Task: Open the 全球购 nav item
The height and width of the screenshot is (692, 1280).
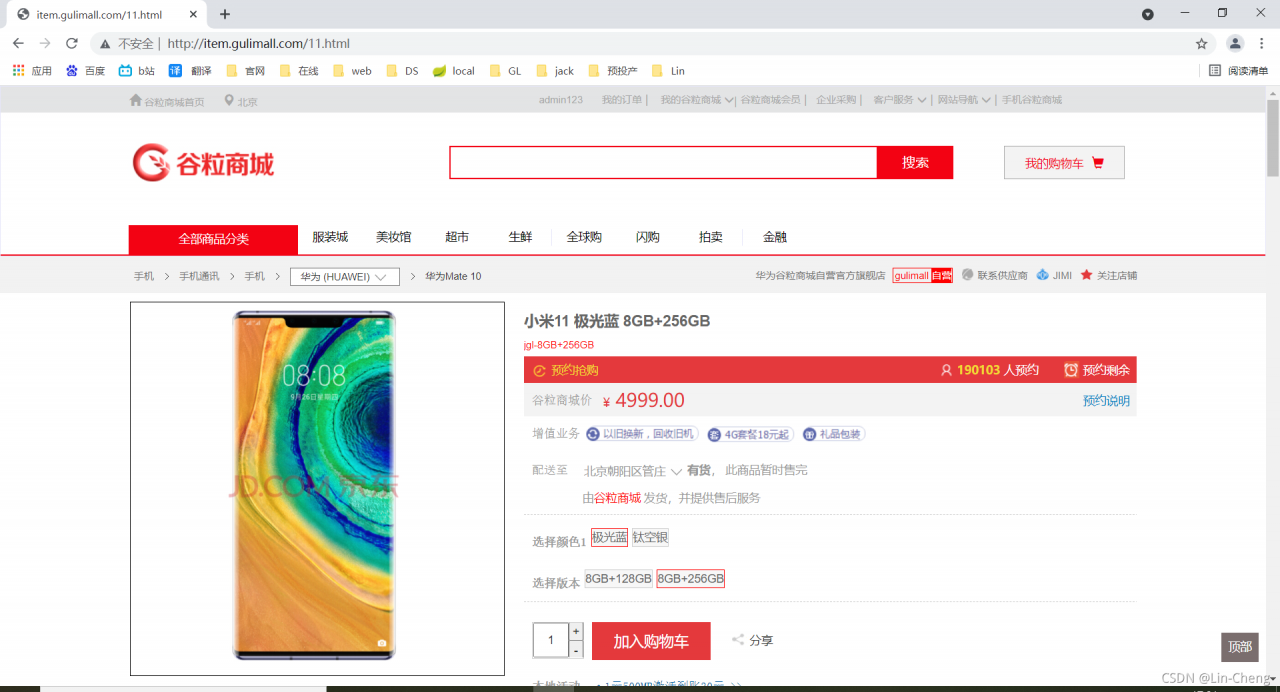Action: [584, 237]
